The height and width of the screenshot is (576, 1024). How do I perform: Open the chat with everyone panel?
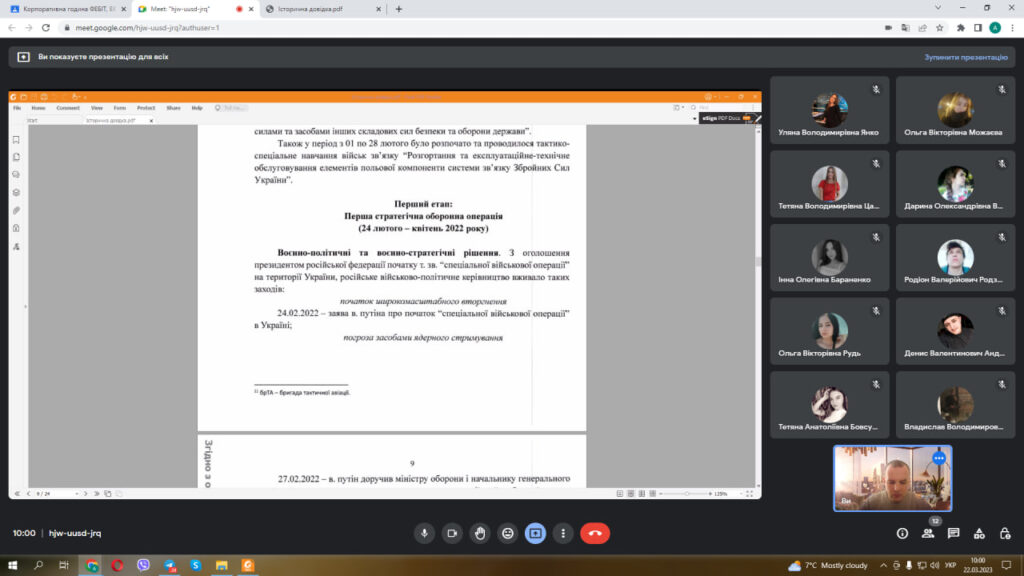point(954,533)
